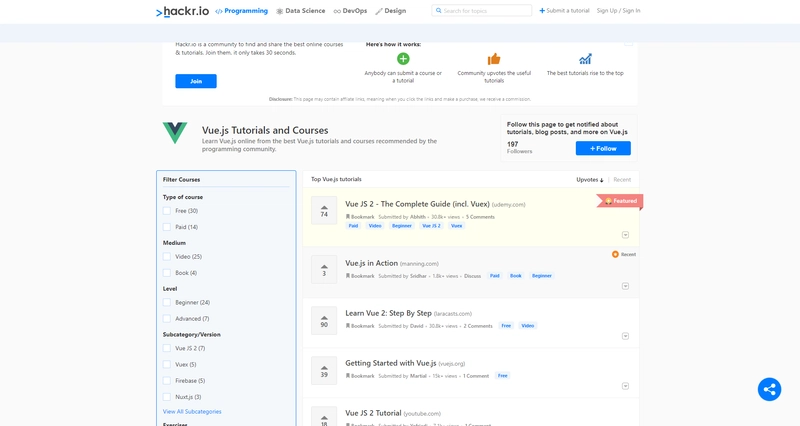Image resolution: width=800 pixels, height=426 pixels.
Task: Upvote Vue JS 2 Tutorial on youtube
Action: [324, 417]
